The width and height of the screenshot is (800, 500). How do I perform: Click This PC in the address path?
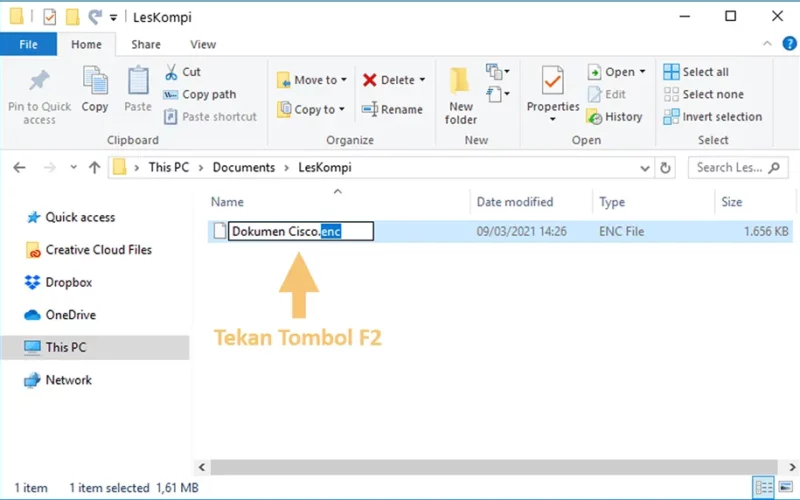[169, 167]
